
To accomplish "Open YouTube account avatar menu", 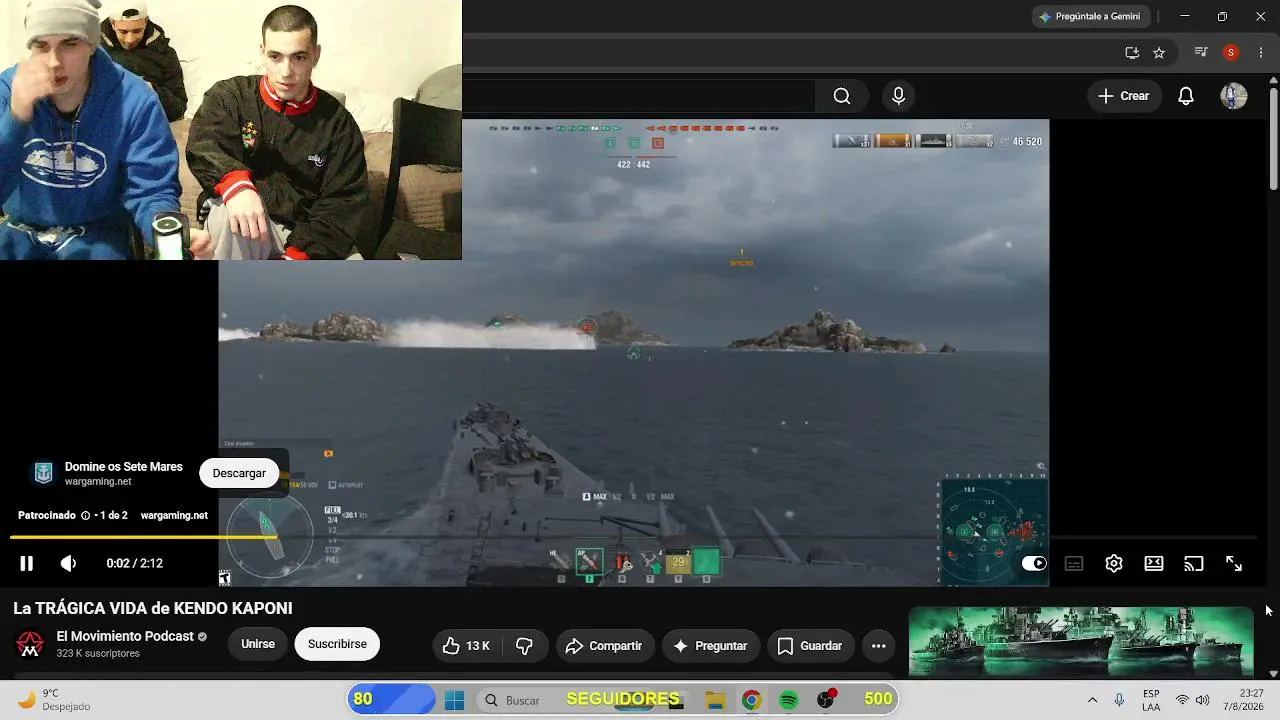I will coord(1234,96).
